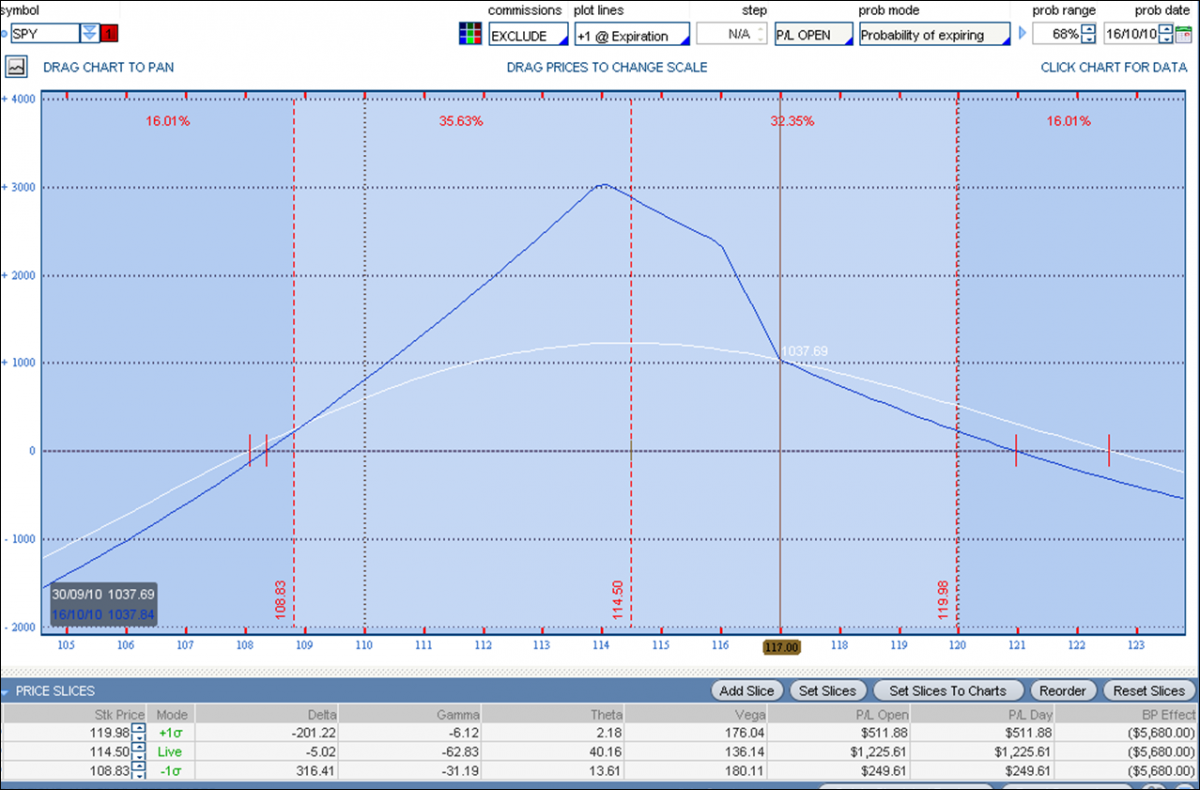The height and width of the screenshot is (790, 1200).
Task: Click the Vega column header
Action: point(698,714)
